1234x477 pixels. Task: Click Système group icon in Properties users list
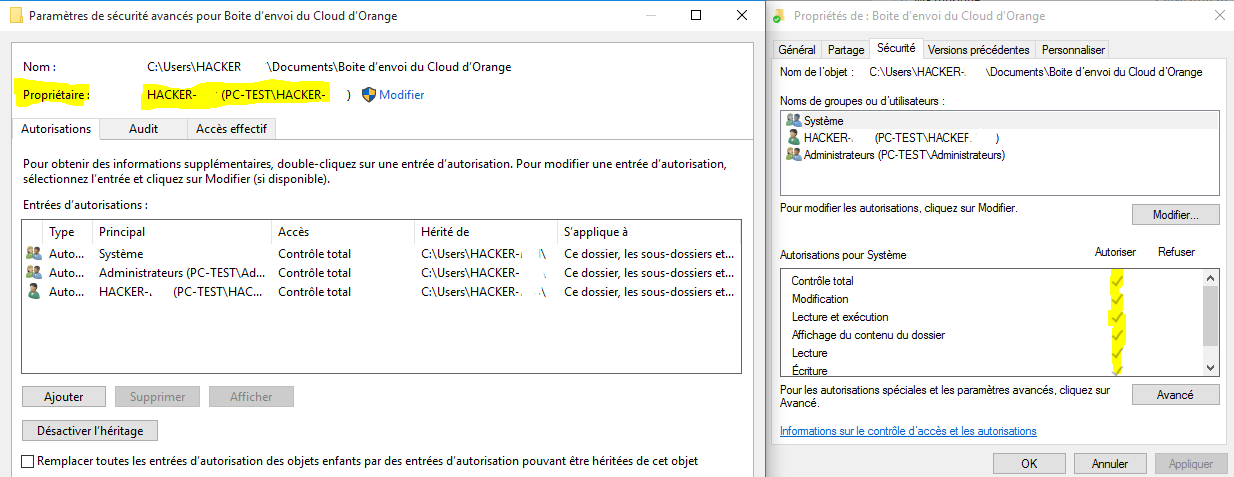pos(793,120)
